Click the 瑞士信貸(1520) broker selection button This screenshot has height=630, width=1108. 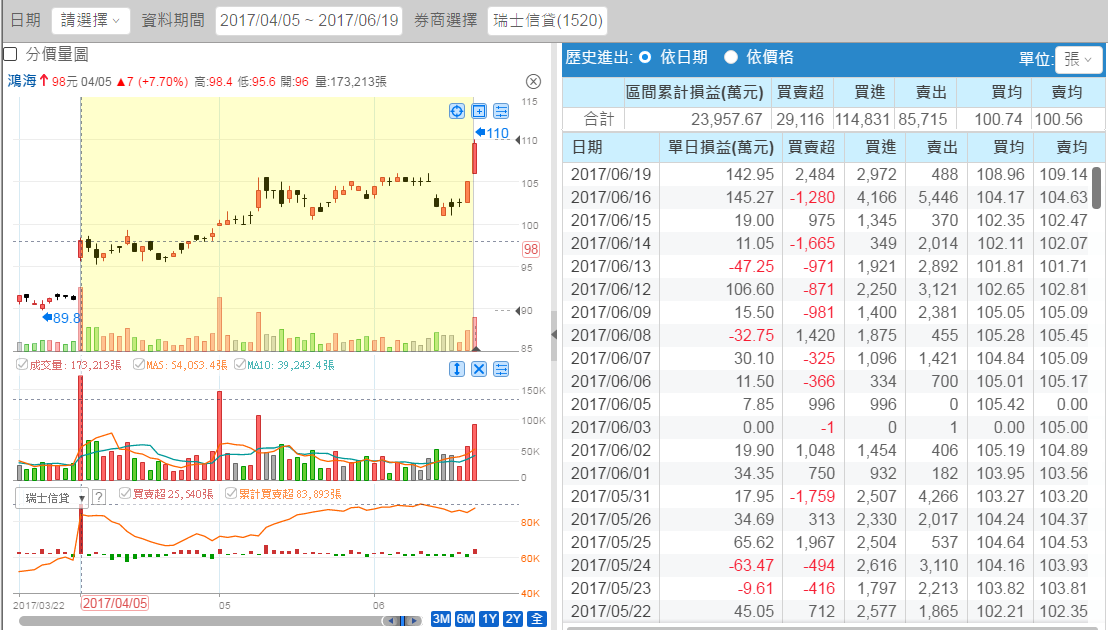(x=547, y=20)
